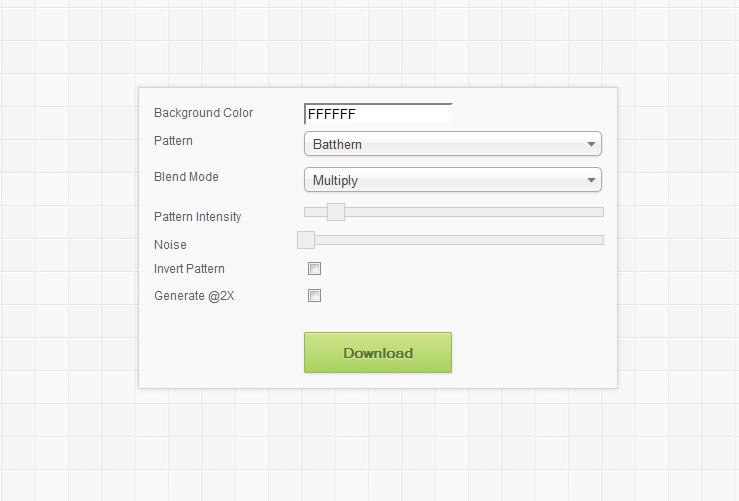Click the Background Color label

click(x=204, y=113)
